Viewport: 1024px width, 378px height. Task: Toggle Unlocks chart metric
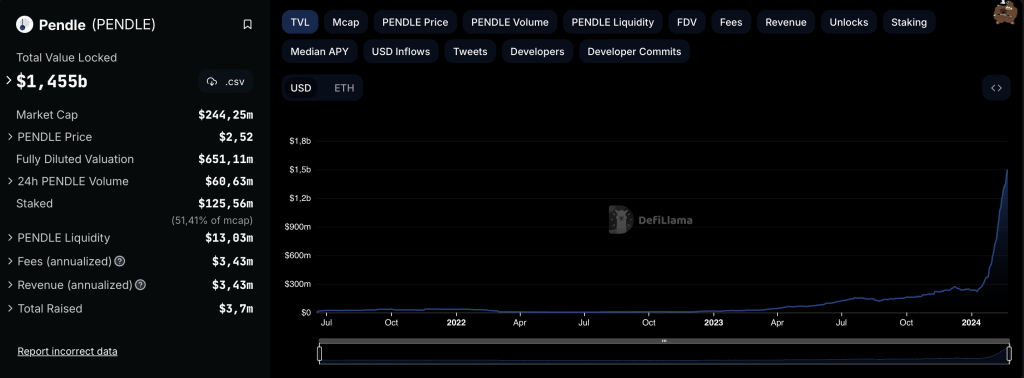[849, 22]
